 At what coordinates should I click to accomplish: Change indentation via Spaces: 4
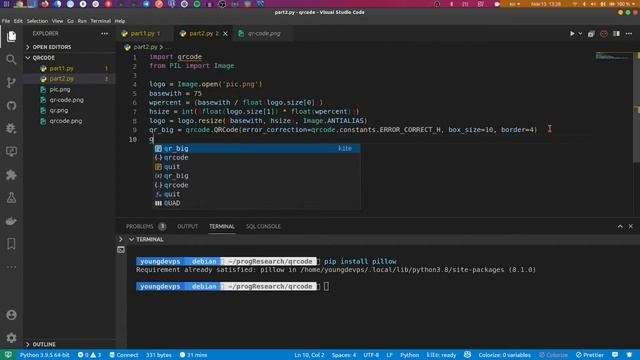click(x=344, y=355)
